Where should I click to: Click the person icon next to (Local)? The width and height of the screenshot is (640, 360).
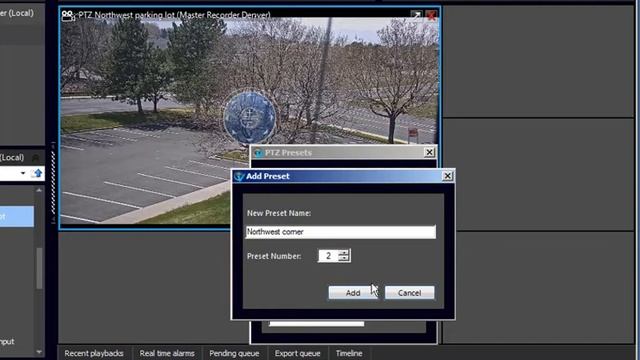pos(36,158)
